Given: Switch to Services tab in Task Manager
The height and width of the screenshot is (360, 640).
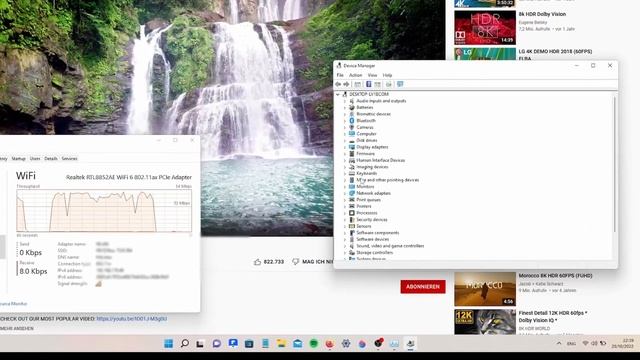Looking at the screenshot, I should click(69, 158).
